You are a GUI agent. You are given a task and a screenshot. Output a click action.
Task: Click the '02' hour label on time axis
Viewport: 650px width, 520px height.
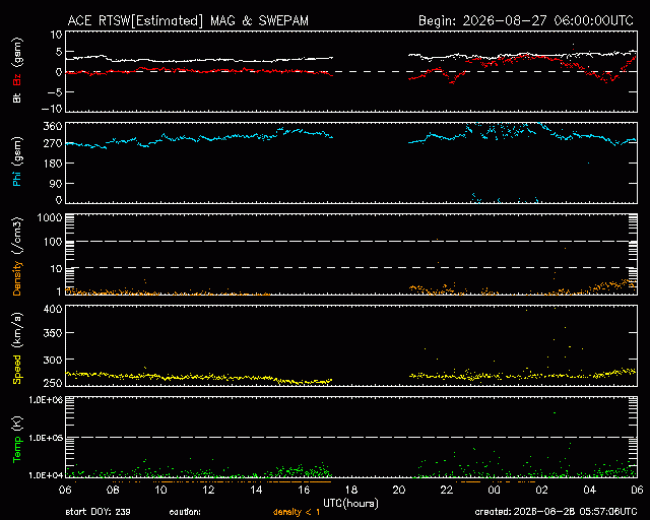click(x=542, y=490)
